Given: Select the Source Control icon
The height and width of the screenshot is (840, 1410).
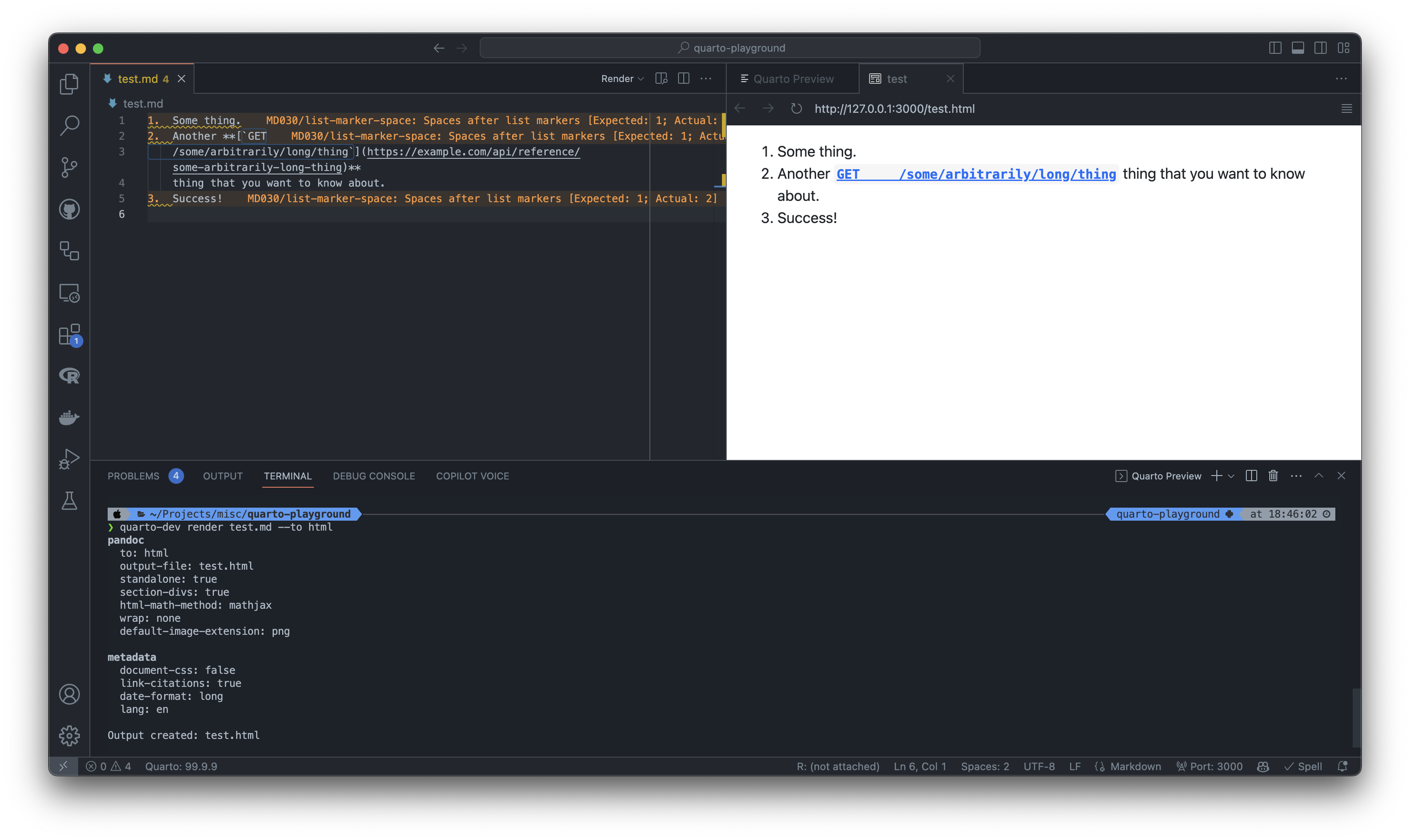Looking at the screenshot, I should click(69, 167).
